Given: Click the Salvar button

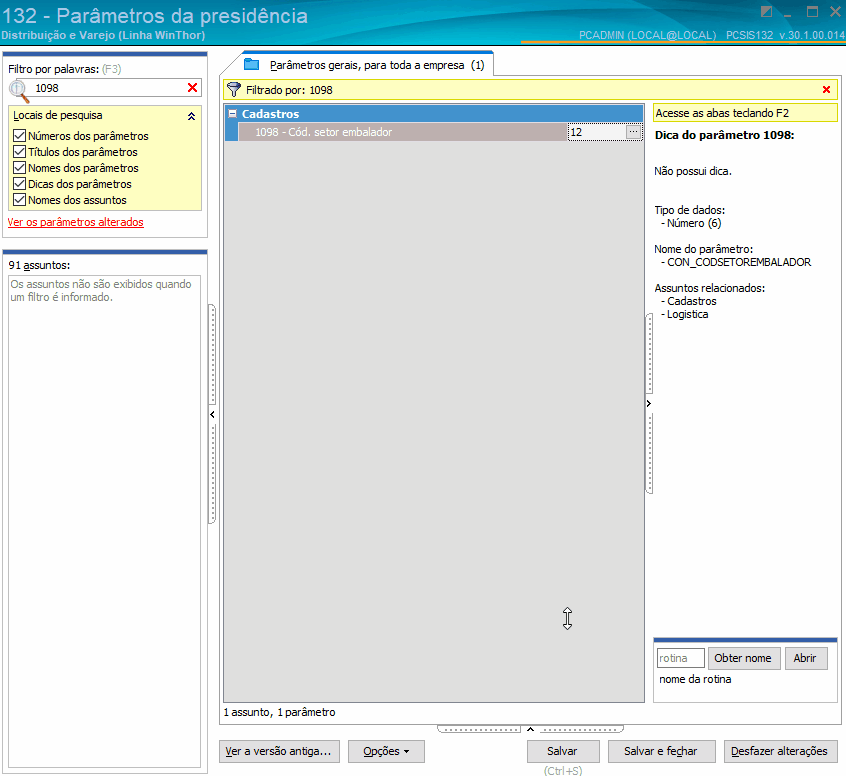Looking at the screenshot, I should coord(563,751).
